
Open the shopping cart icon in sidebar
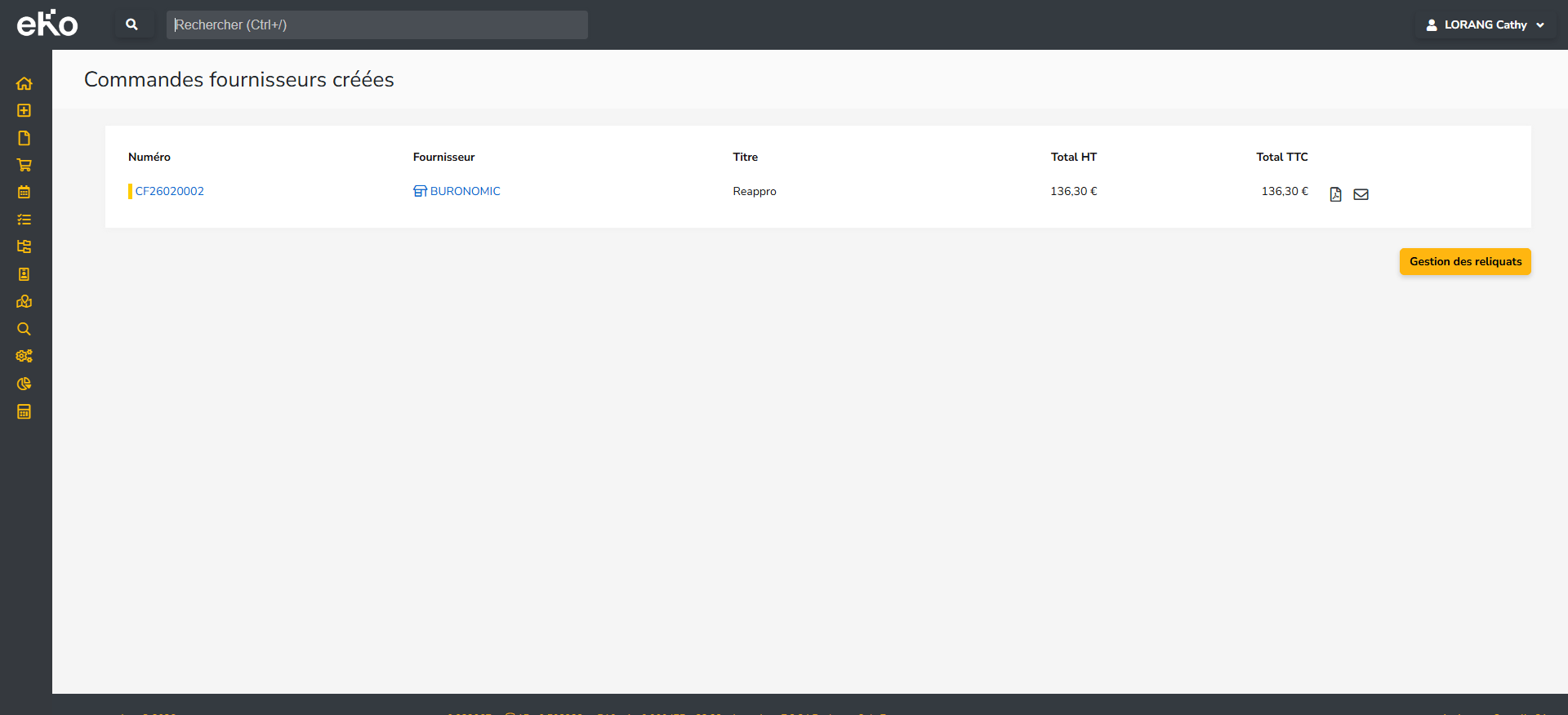point(24,165)
